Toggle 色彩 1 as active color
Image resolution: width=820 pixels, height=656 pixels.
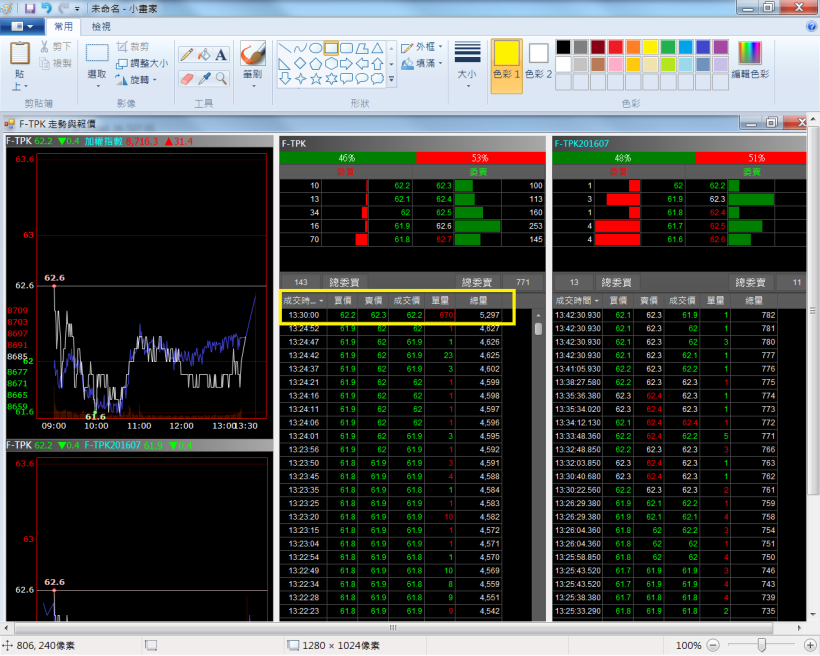point(507,60)
